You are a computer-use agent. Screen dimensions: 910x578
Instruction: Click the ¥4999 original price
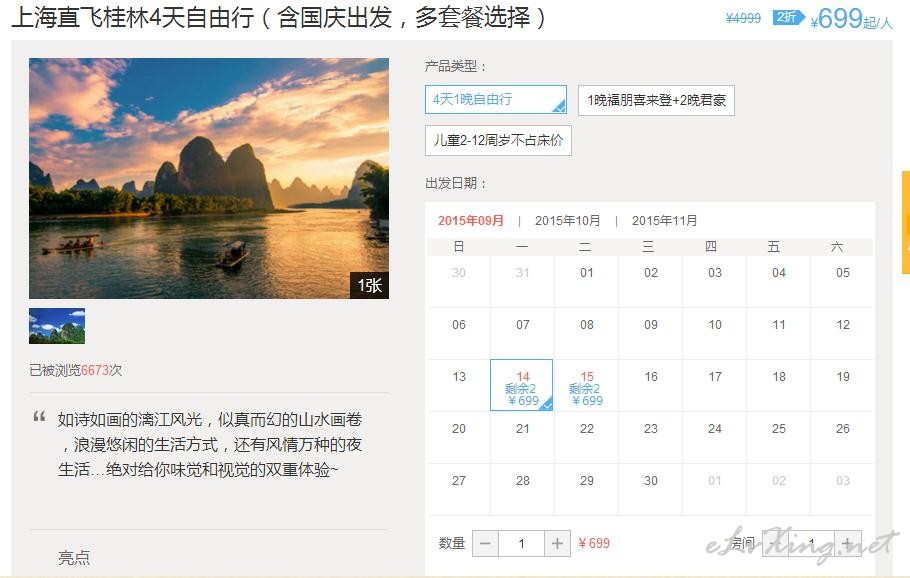[x=743, y=19]
